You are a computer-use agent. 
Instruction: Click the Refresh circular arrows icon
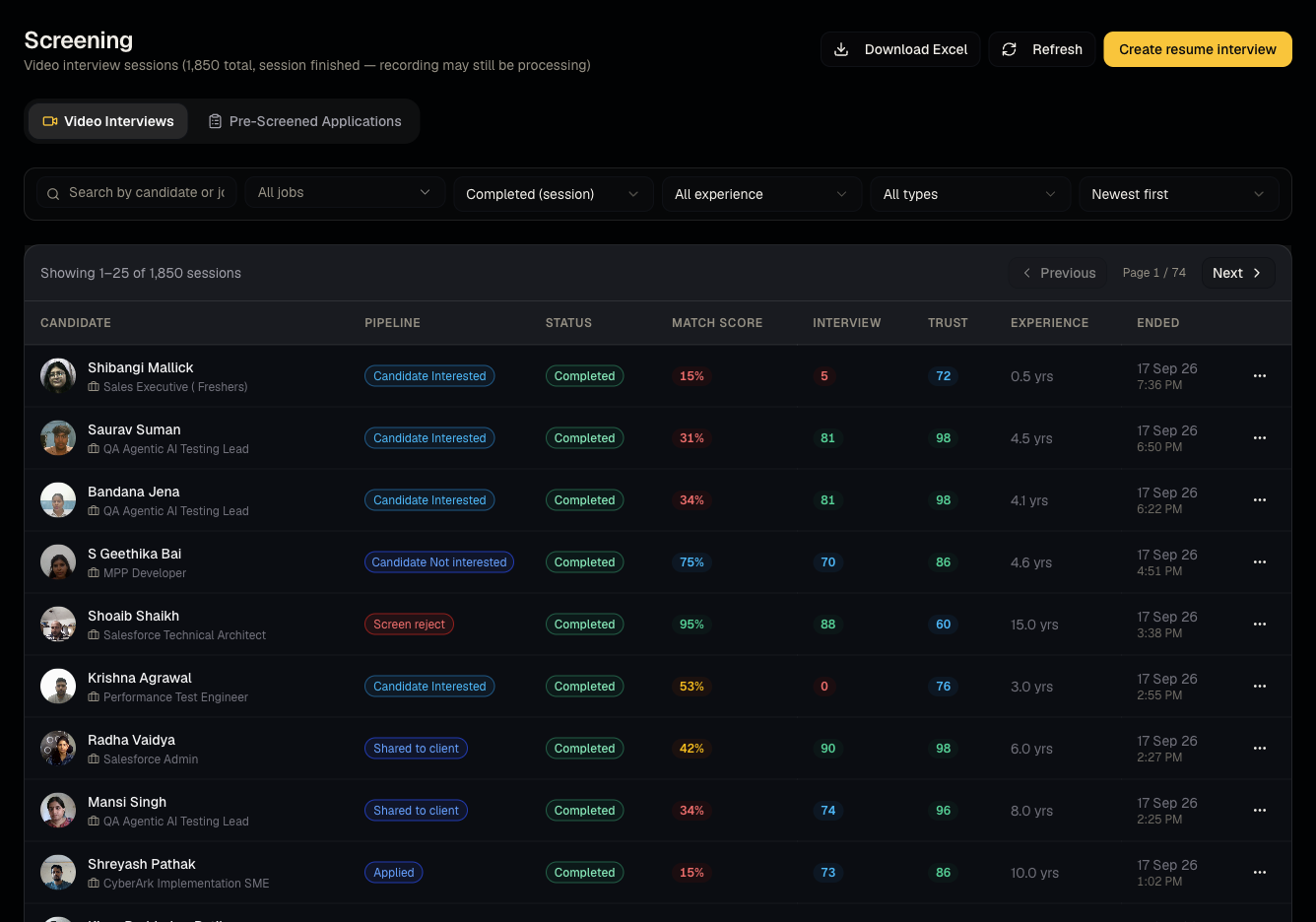tap(1009, 49)
